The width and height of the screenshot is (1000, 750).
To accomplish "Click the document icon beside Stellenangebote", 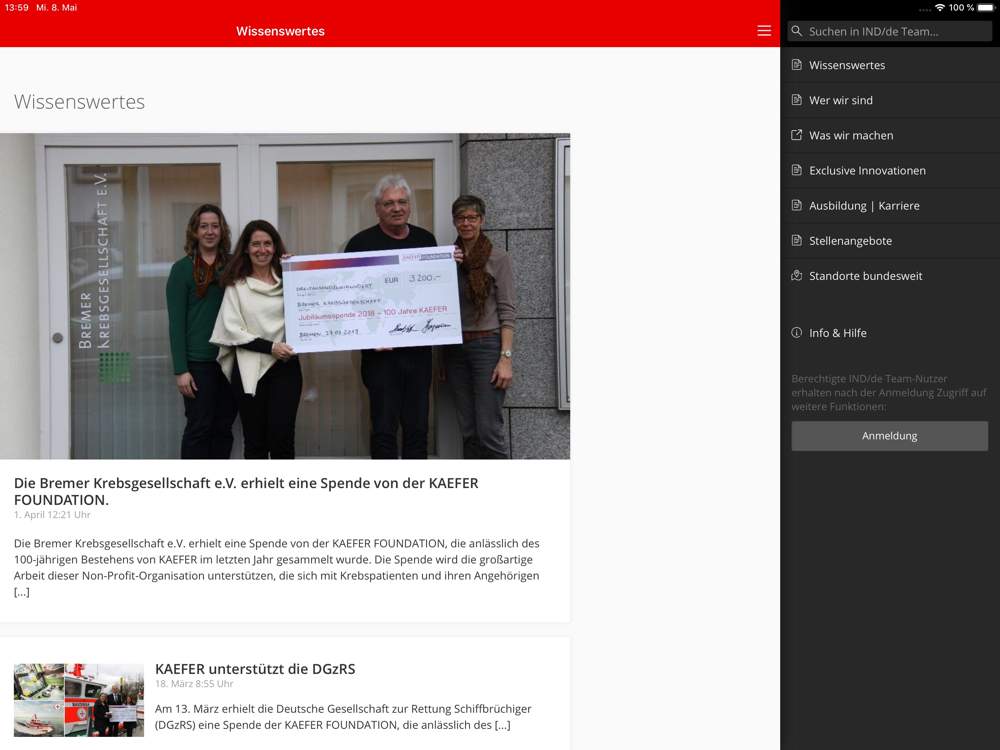I will coord(797,240).
